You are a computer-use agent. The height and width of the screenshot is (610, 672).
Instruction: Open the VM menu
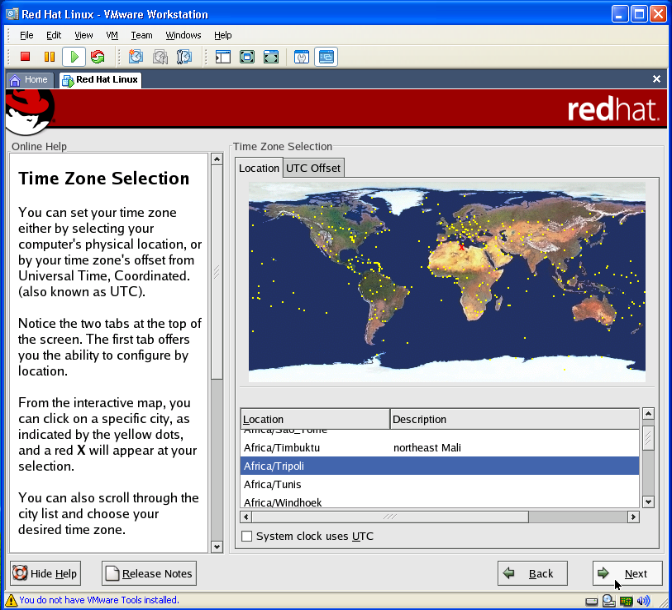pos(112,35)
